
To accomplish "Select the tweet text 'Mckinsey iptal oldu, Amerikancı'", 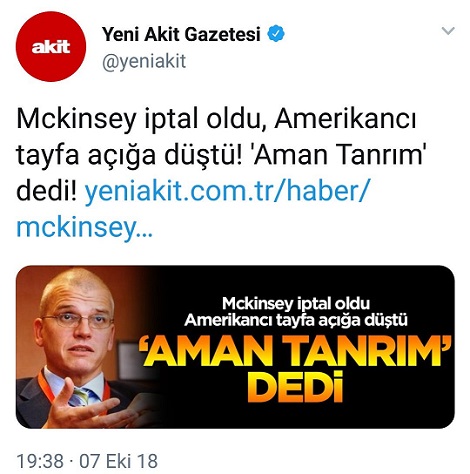I will tap(216, 119).
